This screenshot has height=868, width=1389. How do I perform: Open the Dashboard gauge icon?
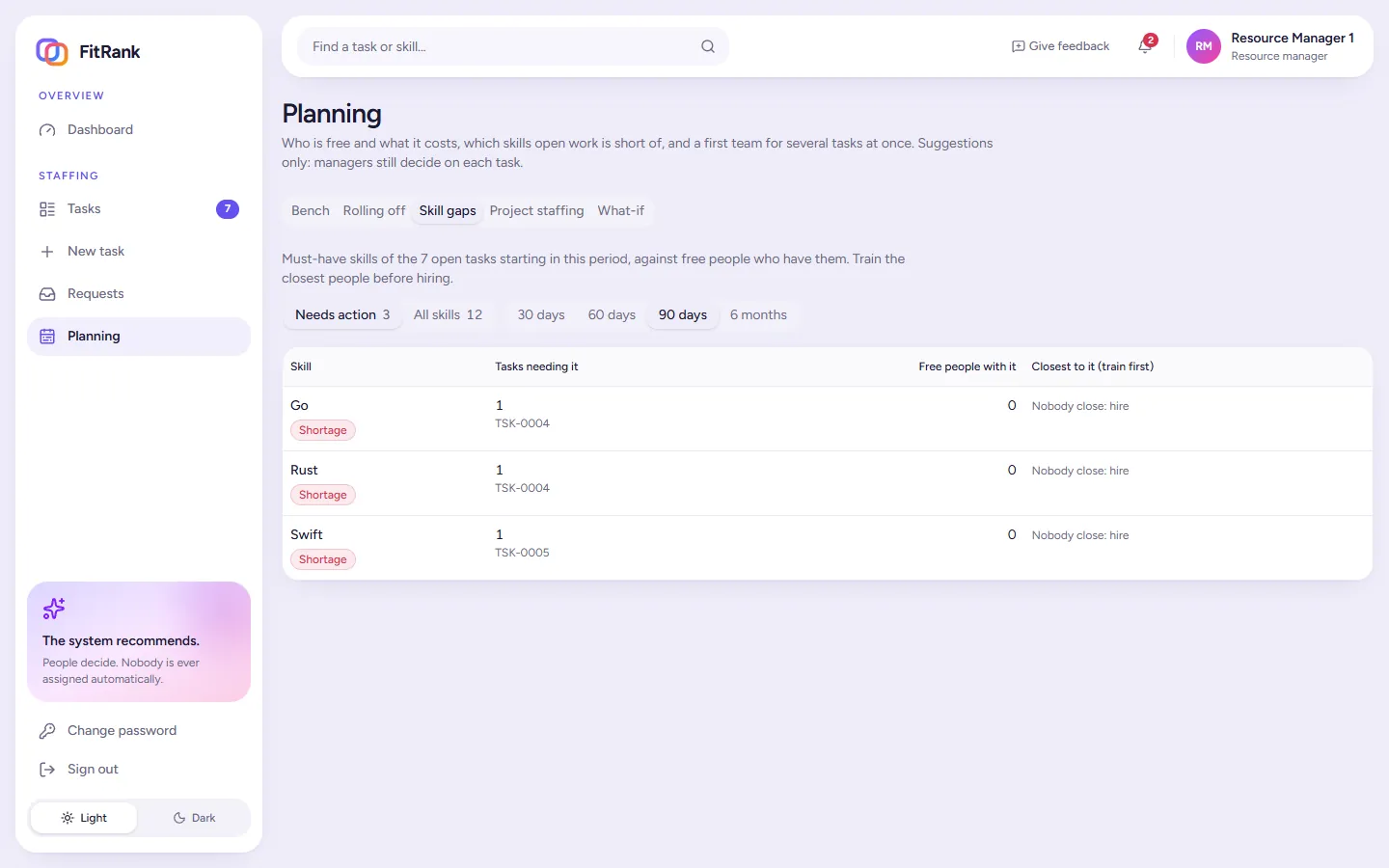[47, 130]
